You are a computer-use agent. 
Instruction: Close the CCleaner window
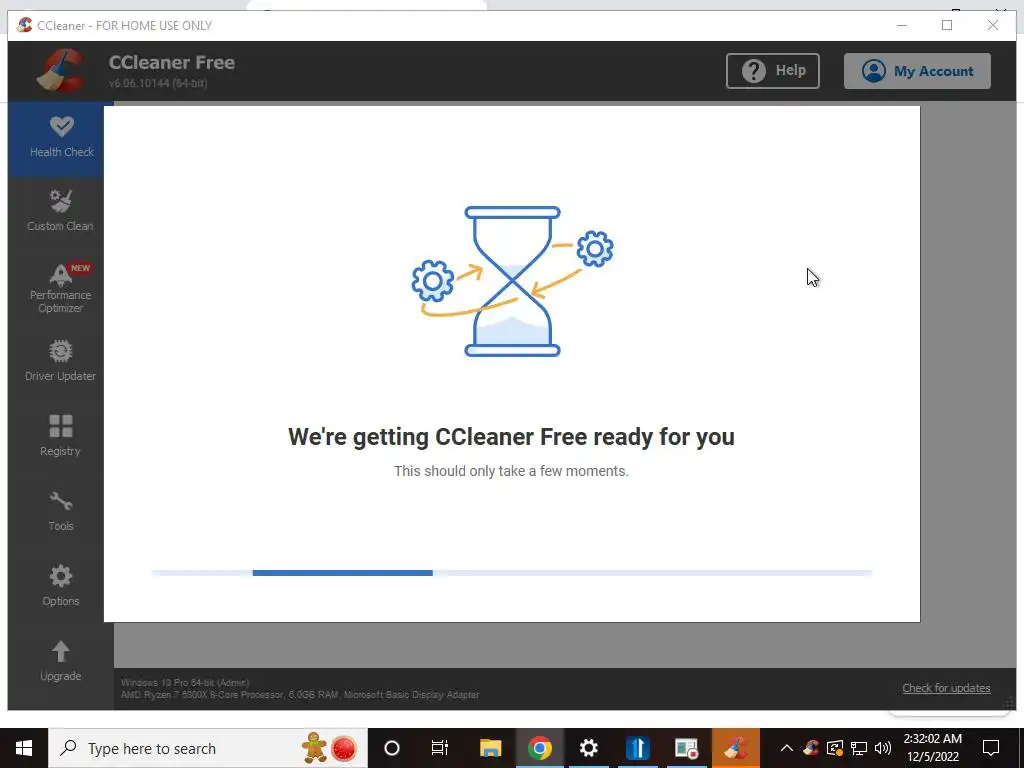[993, 25]
